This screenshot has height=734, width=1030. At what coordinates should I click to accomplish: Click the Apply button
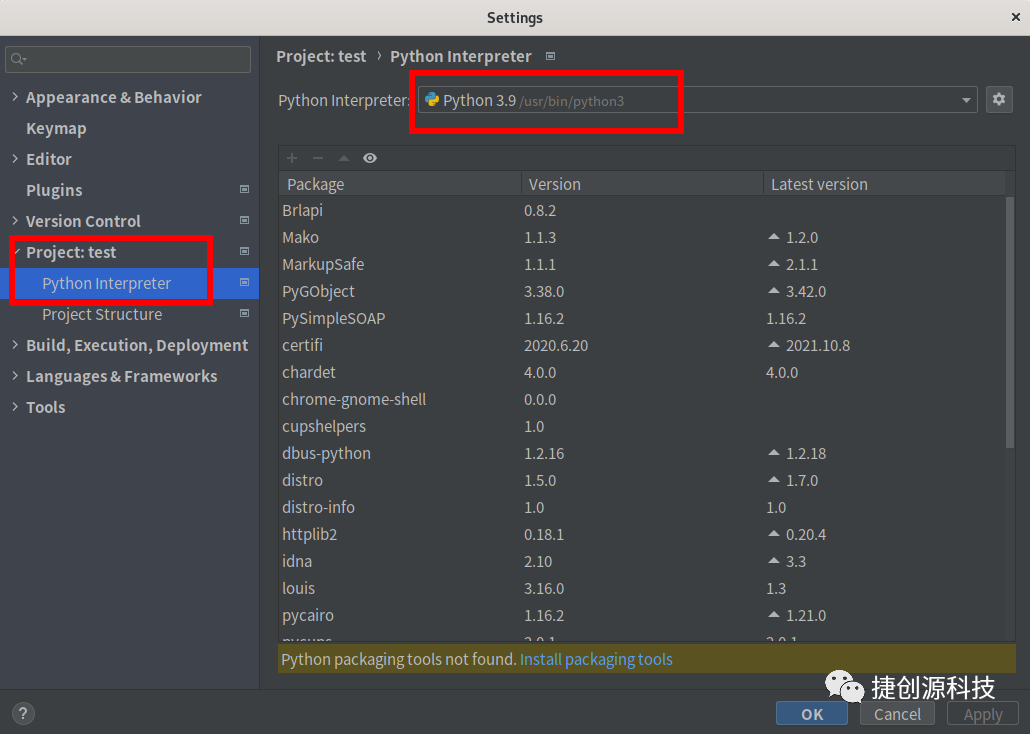tap(983, 714)
